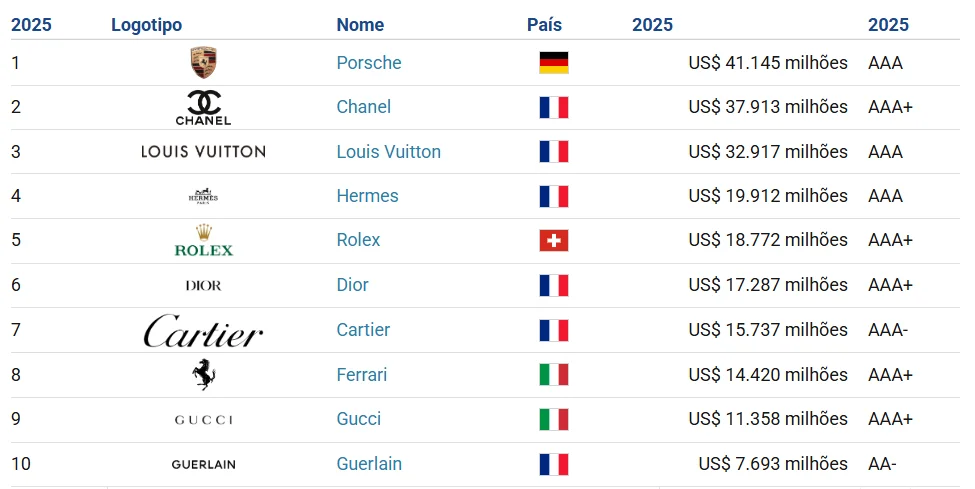The height and width of the screenshot is (489, 975).
Task: Click the Guerlain wordmark logo
Action: tap(203, 464)
